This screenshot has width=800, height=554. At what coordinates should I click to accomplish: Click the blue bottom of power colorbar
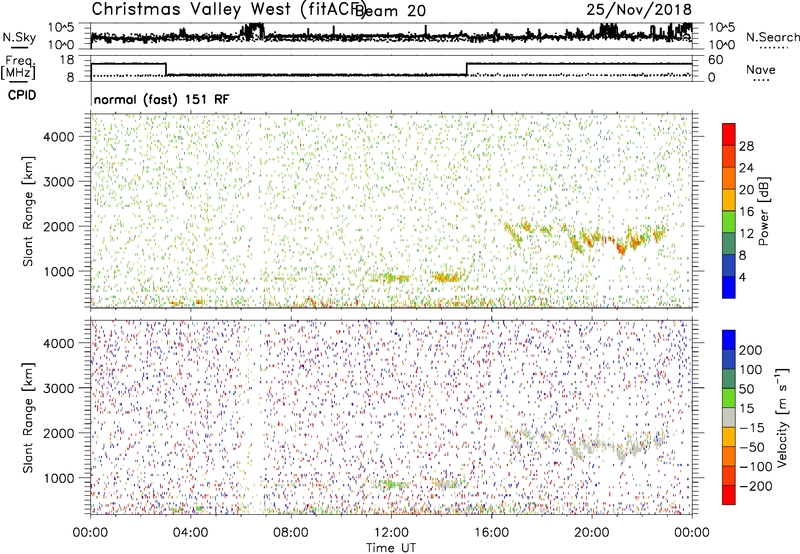tap(729, 287)
